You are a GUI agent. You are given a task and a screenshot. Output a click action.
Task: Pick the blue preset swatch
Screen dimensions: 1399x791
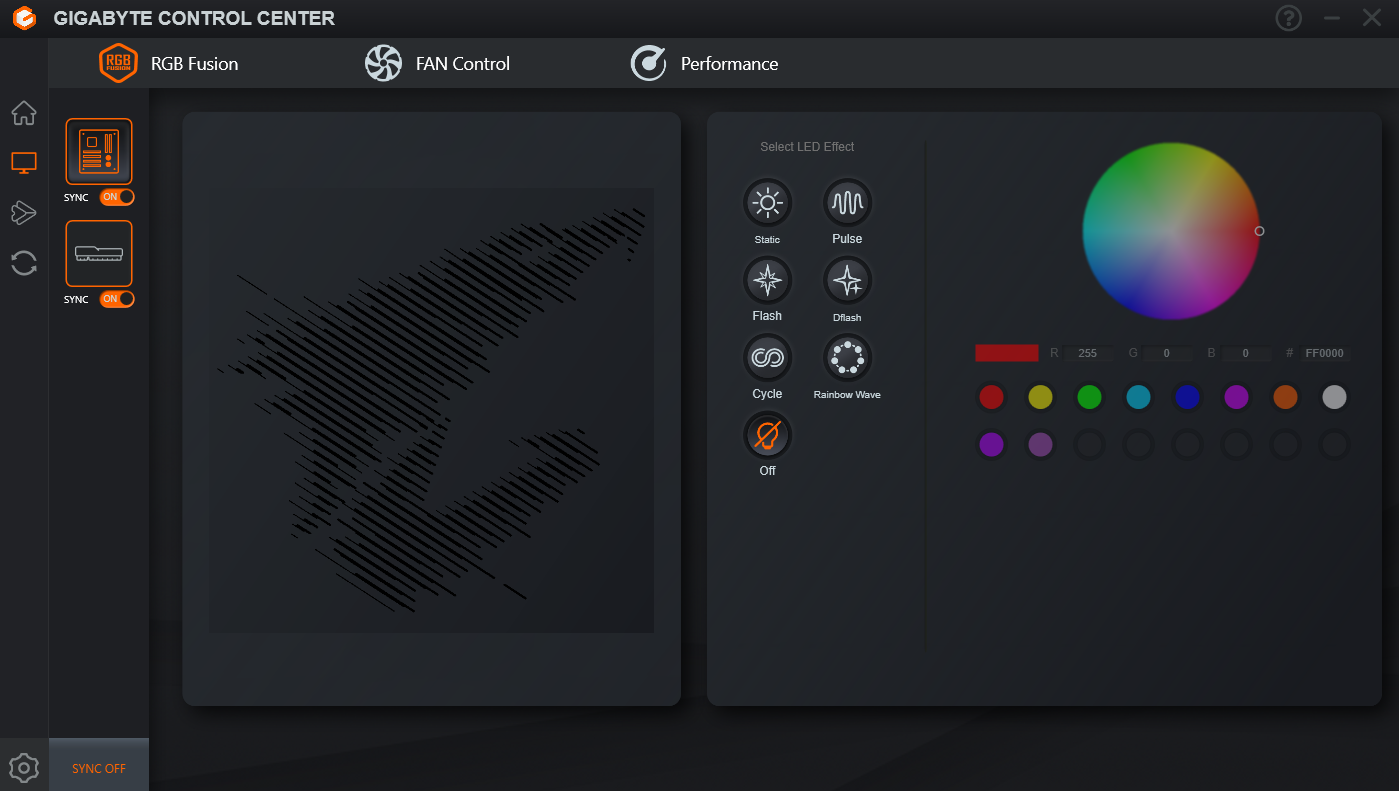1187,397
